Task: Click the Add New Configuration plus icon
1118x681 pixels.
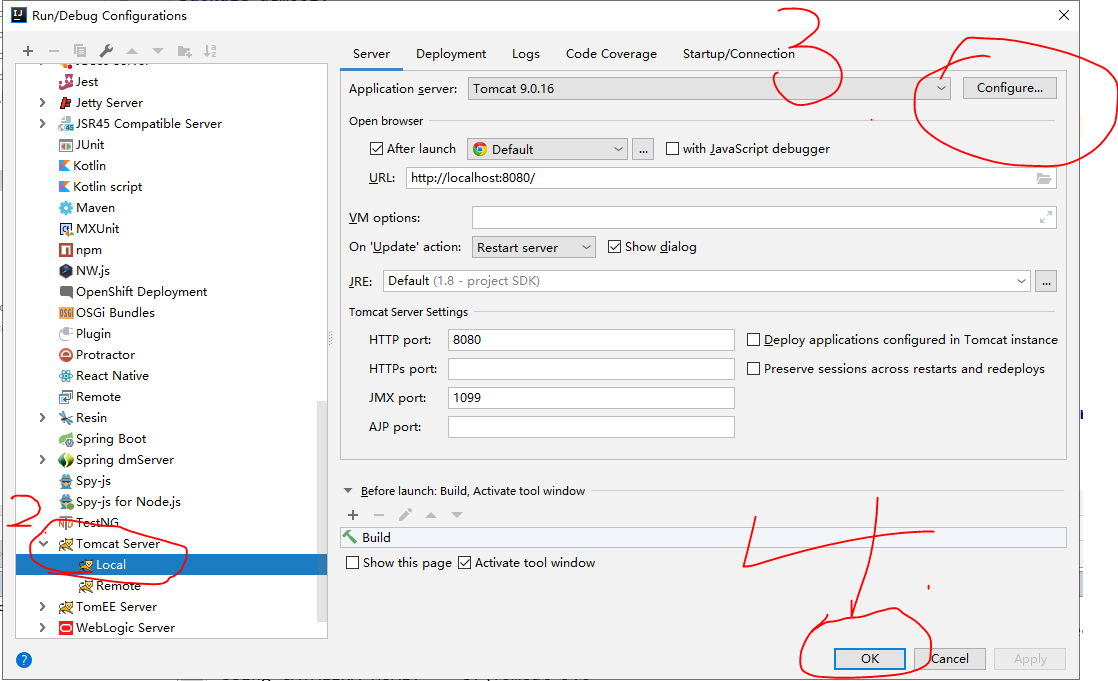Action: [x=28, y=51]
